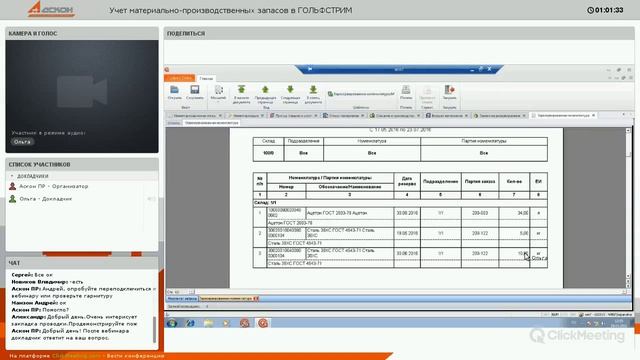The width and height of the screenshot is (640, 360).
Task: Click the Print printer icon
Action: [406, 89]
